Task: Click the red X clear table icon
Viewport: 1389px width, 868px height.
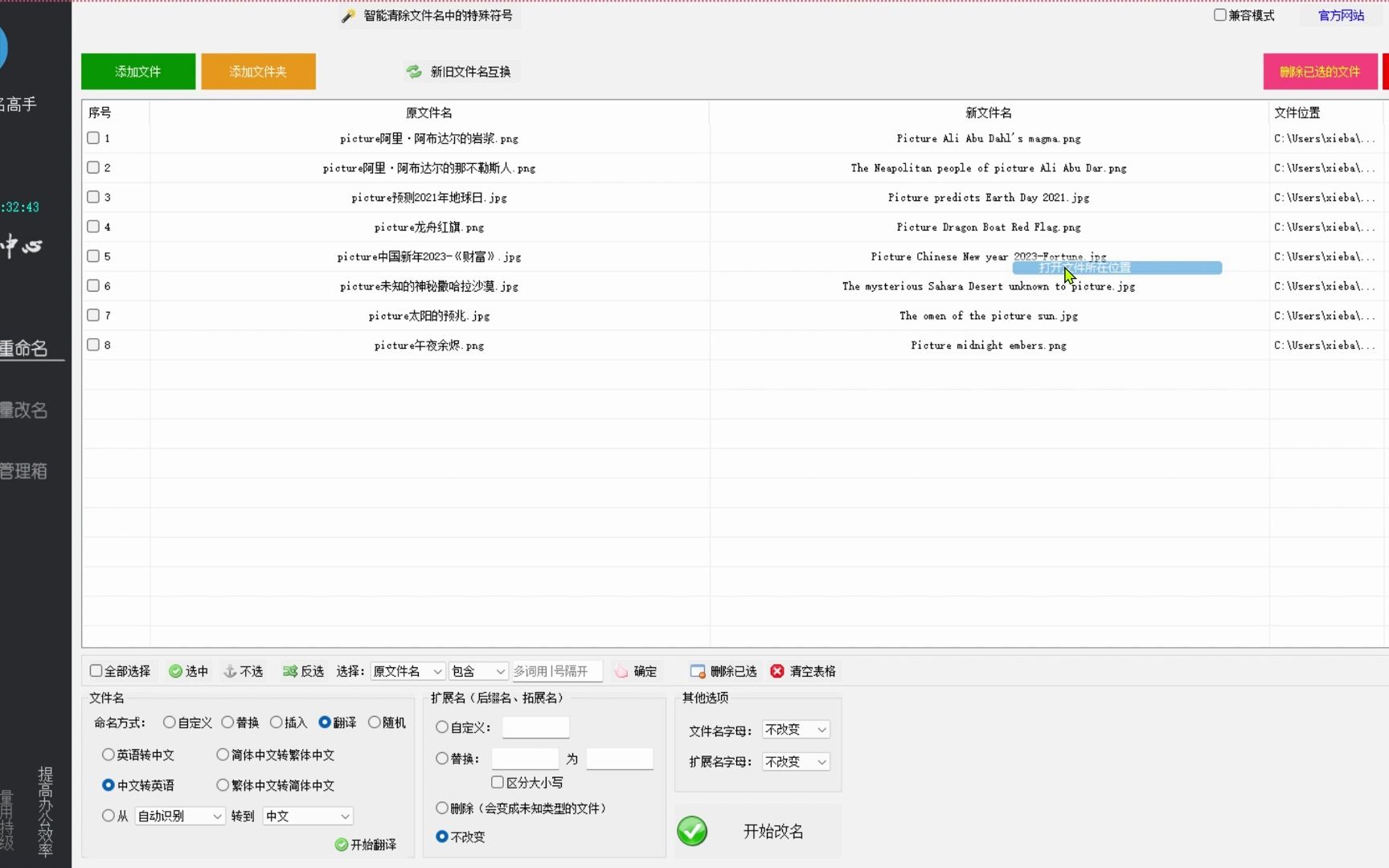Action: coord(777,671)
